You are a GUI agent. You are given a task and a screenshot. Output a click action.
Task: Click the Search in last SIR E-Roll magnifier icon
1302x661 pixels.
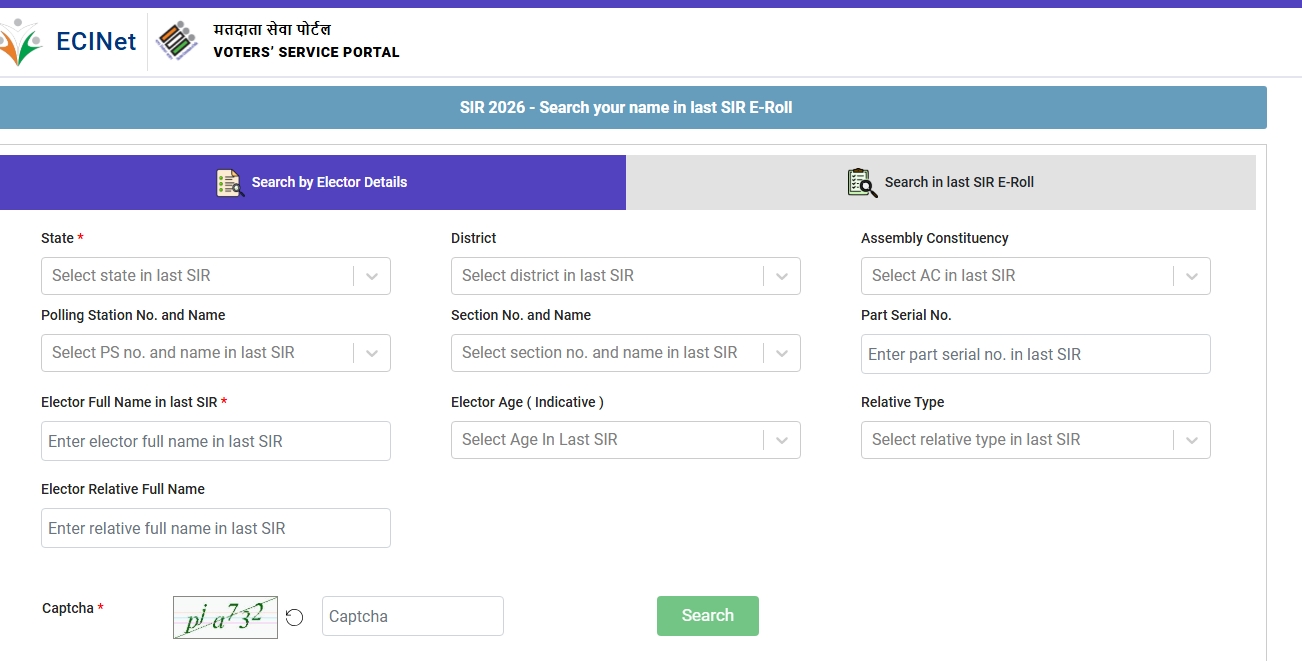[862, 183]
